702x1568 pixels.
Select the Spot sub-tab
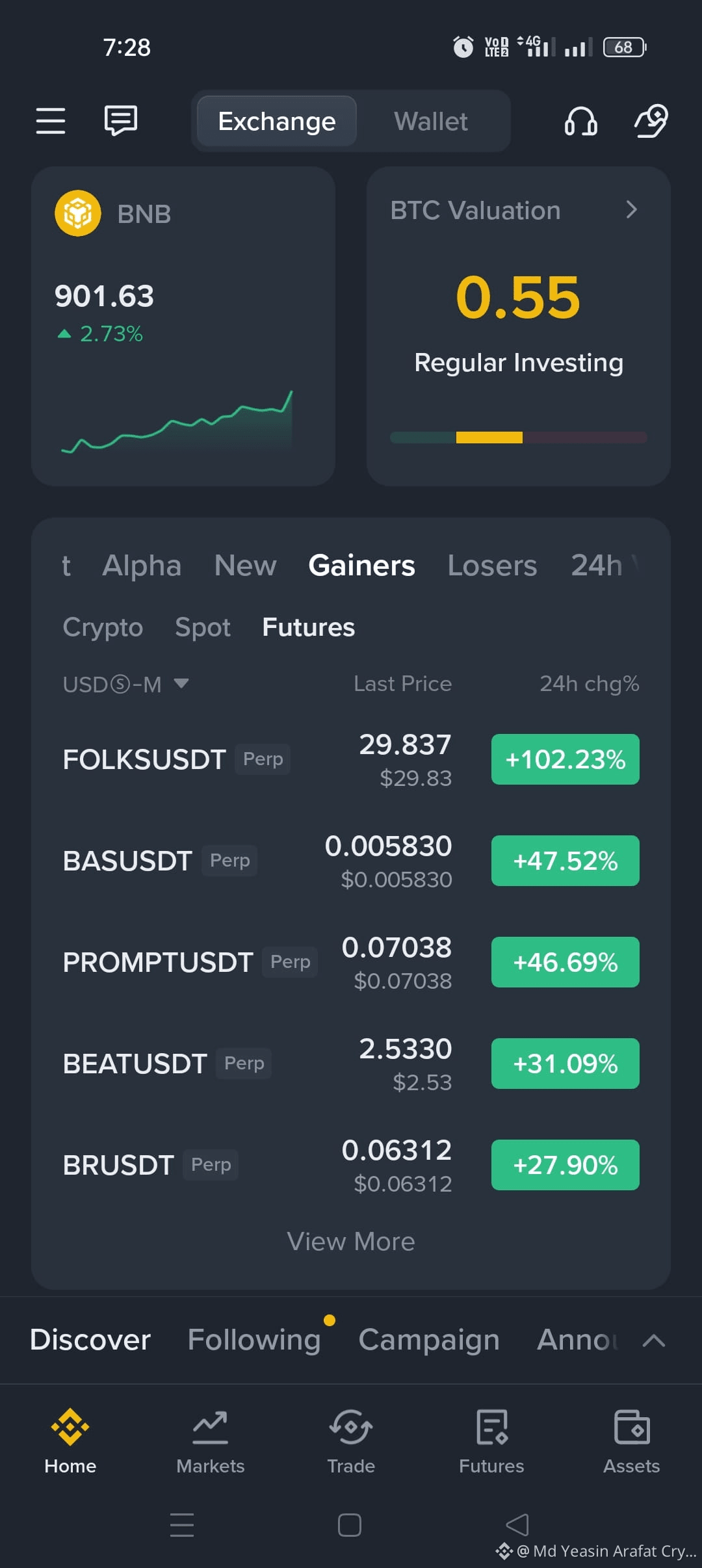pyautogui.click(x=203, y=627)
